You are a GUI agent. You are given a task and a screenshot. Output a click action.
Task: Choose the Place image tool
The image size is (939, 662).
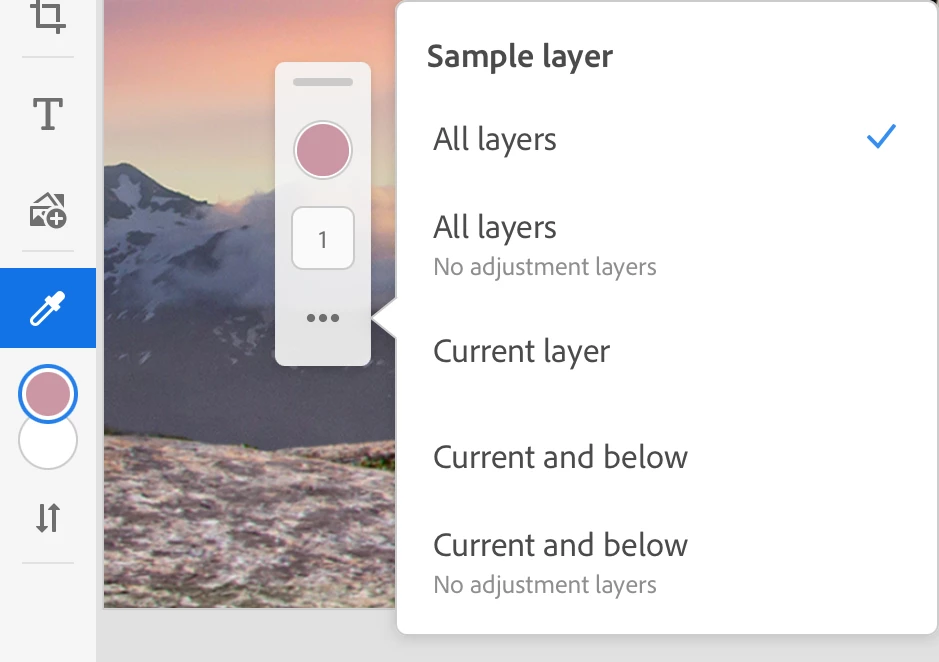48,210
